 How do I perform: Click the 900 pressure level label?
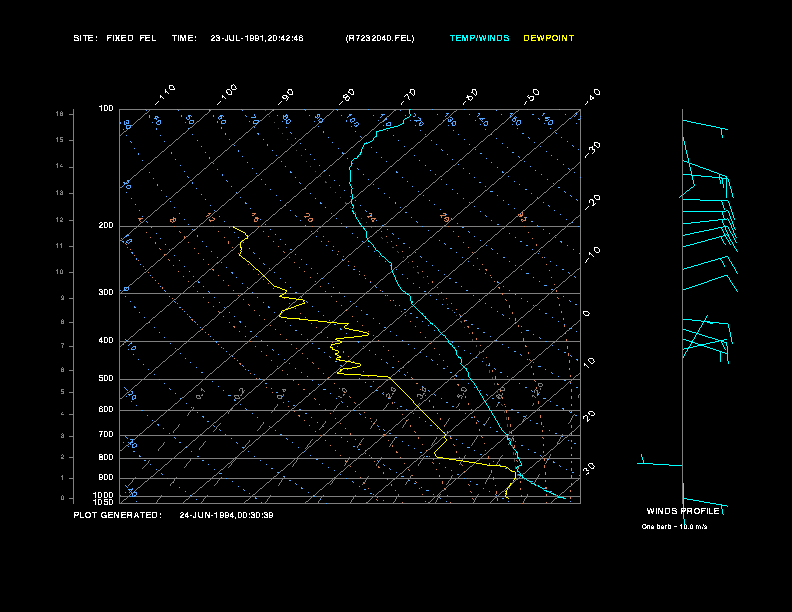tap(106, 477)
